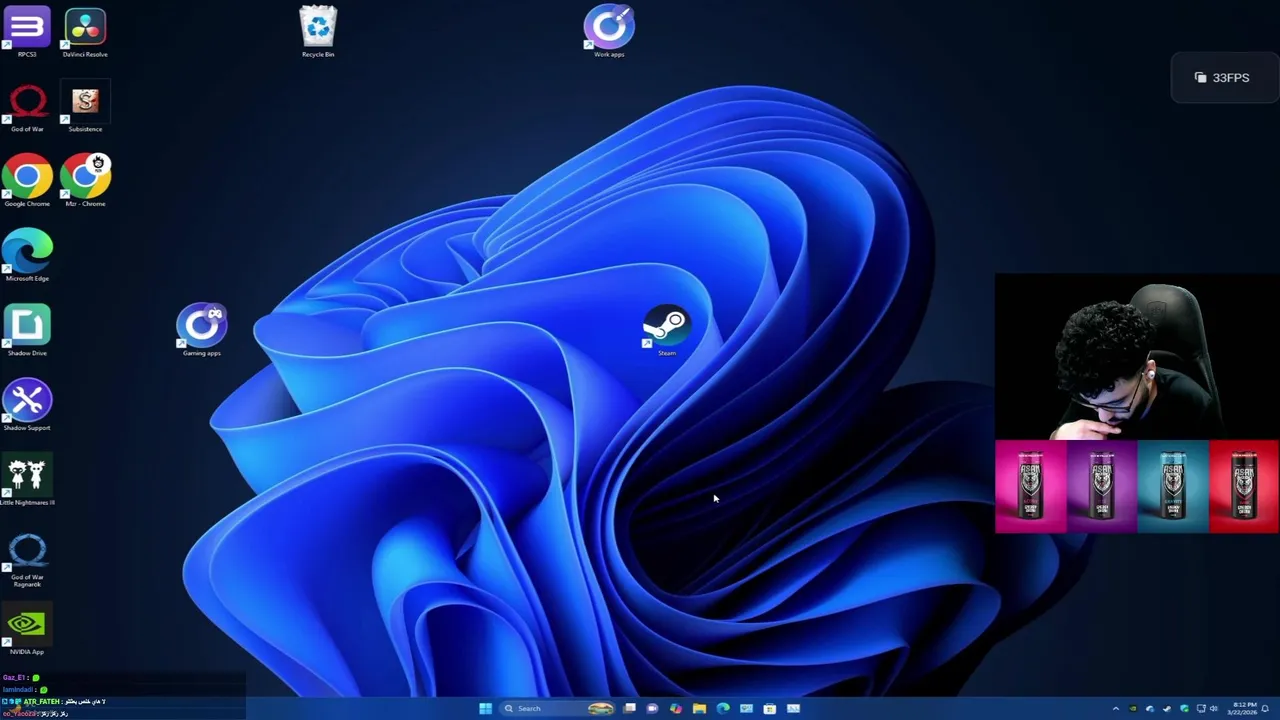Expand the hidden system tray icons
This screenshot has height=720, width=1280.
[x=1116, y=709]
